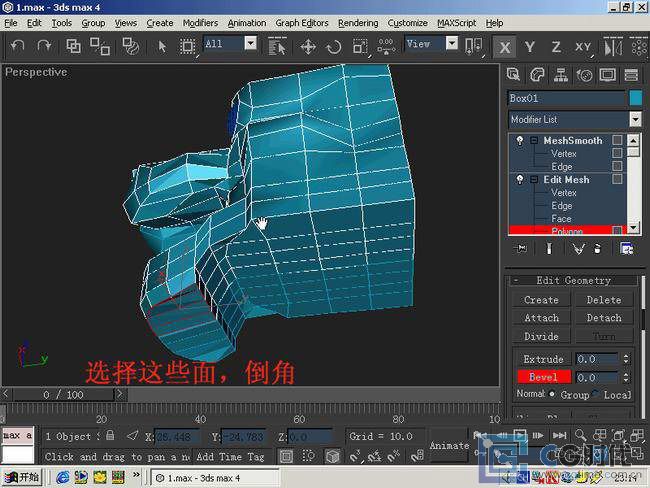Open the Graph Editors menu
The height and width of the screenshot is (488, 650).
(302, 23)
